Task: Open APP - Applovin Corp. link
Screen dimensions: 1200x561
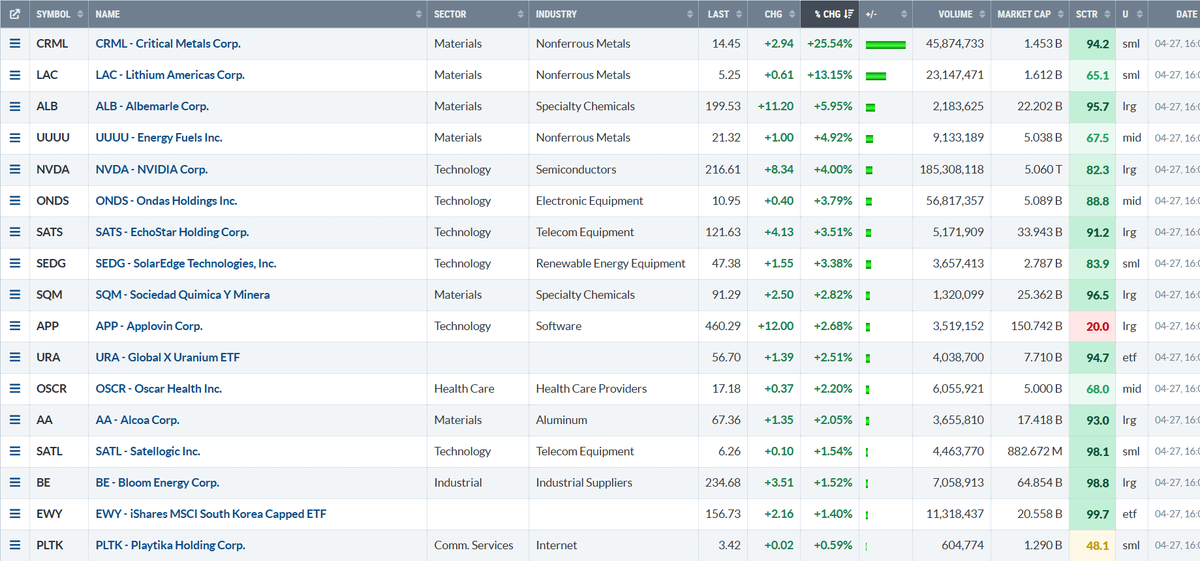Action: click(149, 326)
